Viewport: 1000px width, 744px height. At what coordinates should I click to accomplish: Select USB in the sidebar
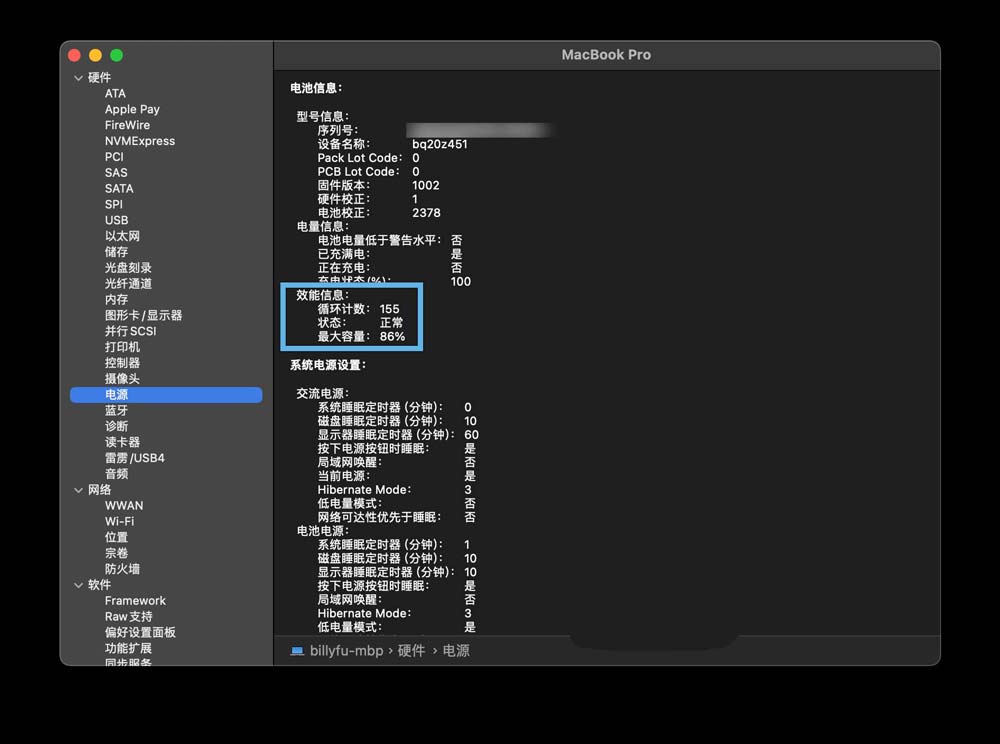click(117, 220)
